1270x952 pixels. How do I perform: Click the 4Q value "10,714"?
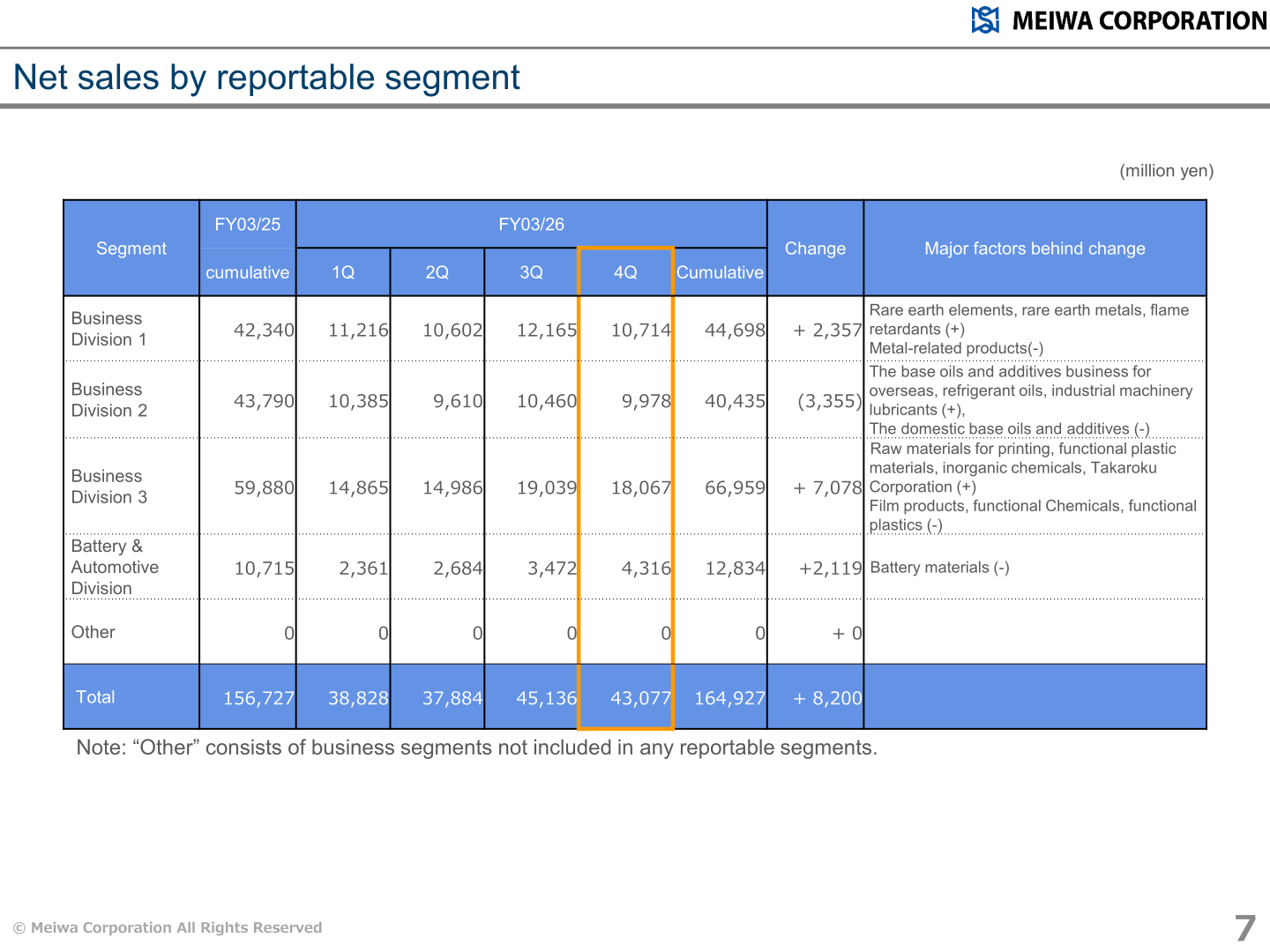641,331
